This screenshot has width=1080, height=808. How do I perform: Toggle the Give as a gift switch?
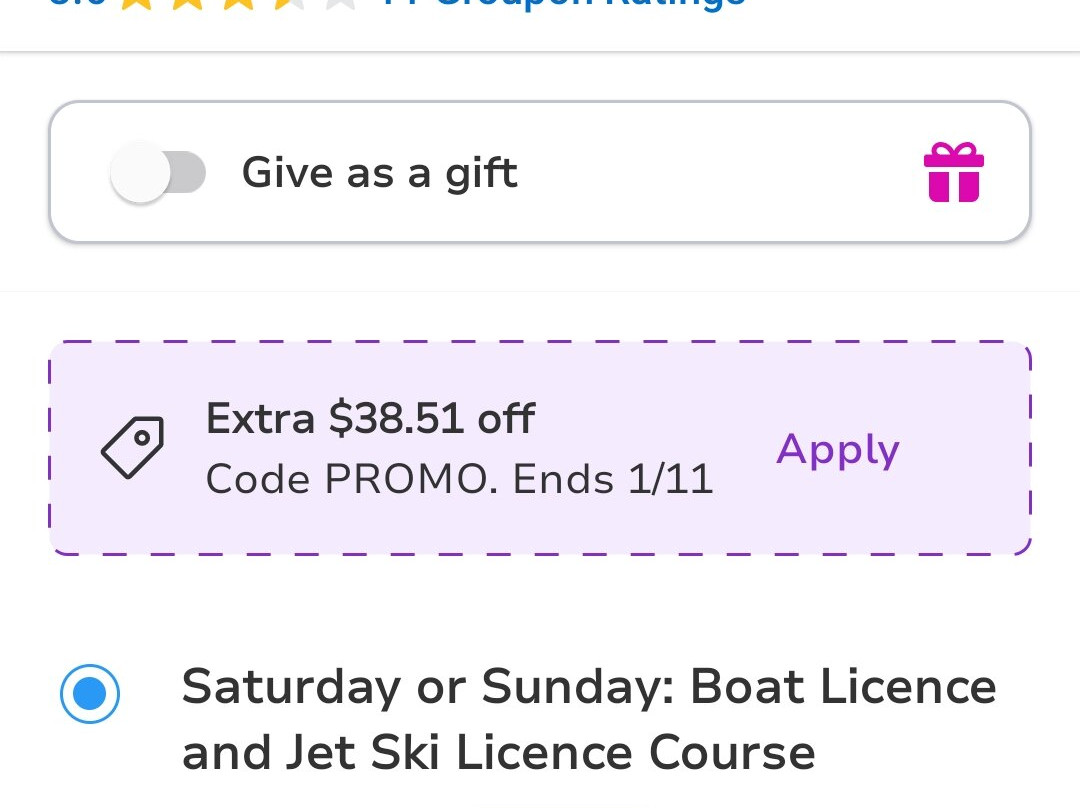(x=157, y=173)
